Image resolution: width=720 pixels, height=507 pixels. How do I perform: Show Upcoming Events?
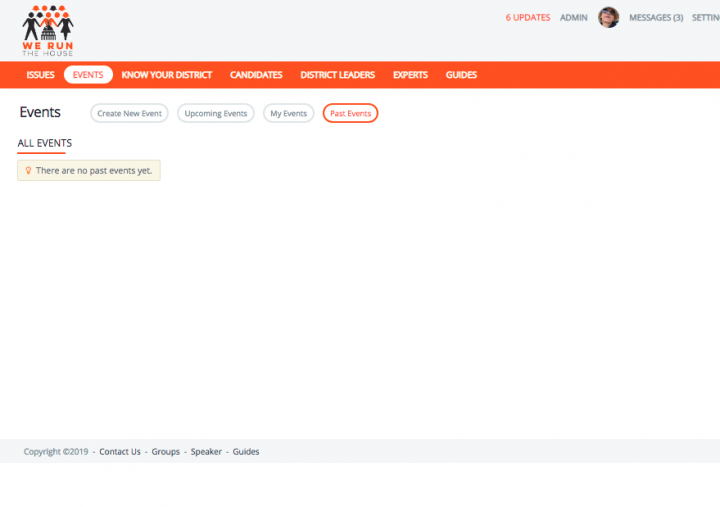coord(216,113)
